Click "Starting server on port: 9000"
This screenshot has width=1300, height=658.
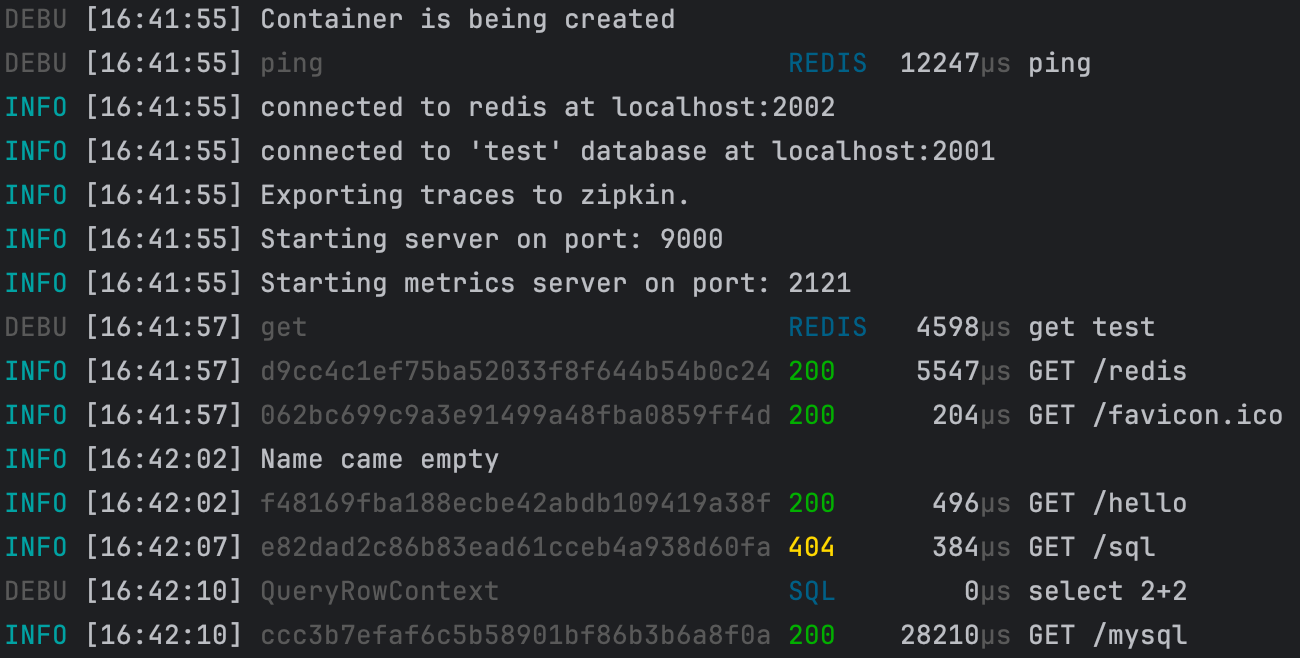[492, 239]
